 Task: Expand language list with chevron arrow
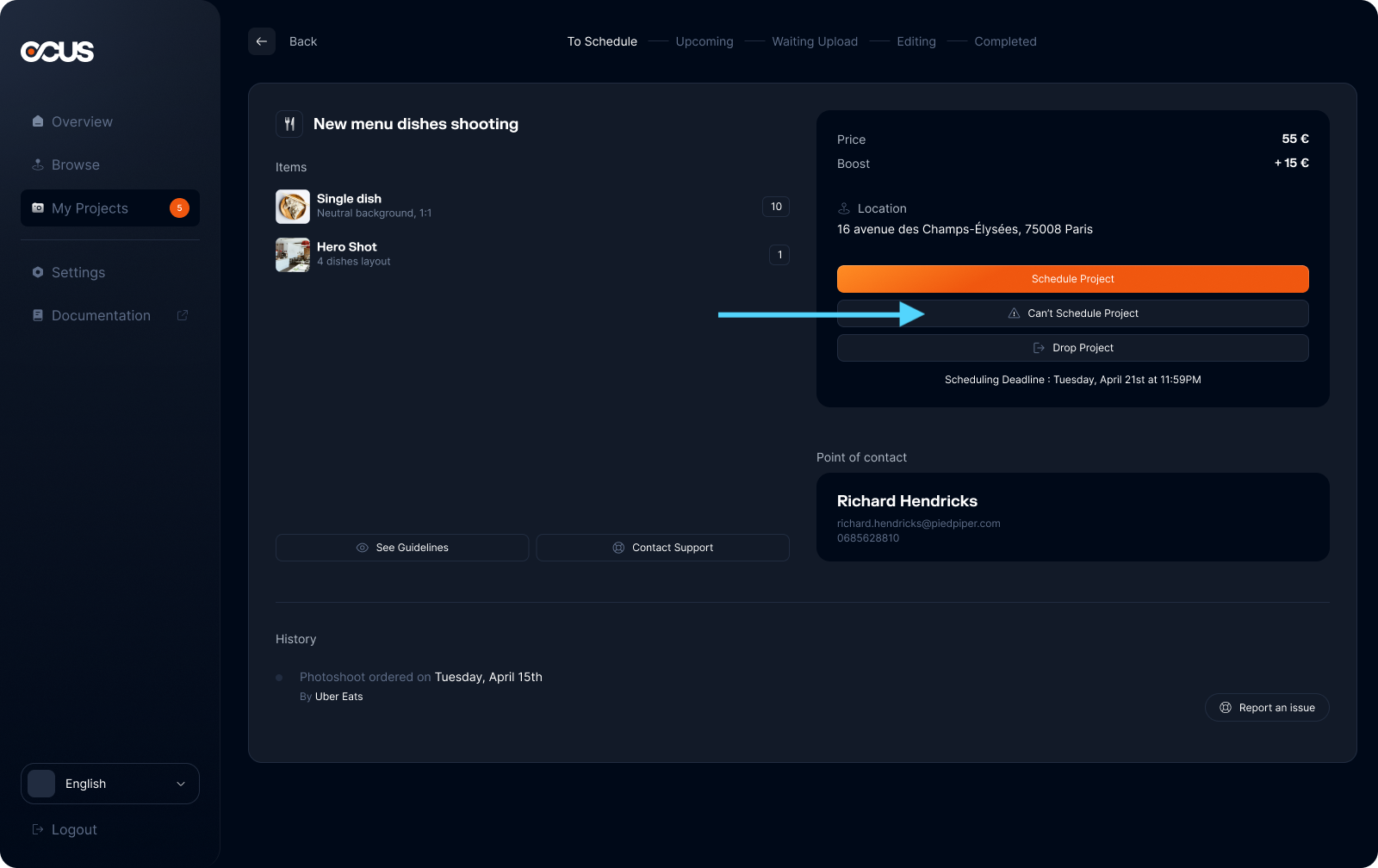tap(181, 784)
